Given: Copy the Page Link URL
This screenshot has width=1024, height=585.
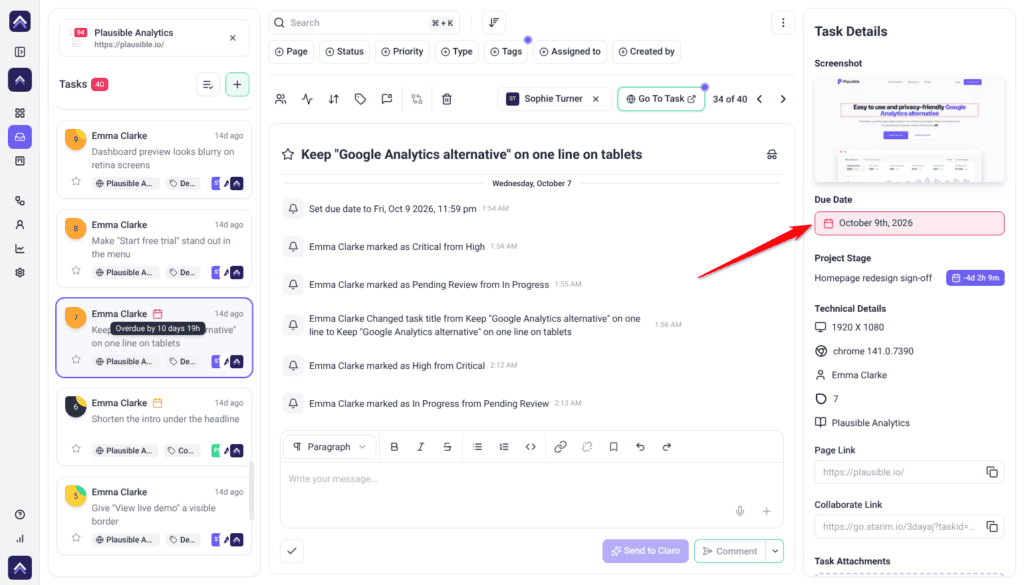Looking at the screenshot, I should (x=991, y=472).
